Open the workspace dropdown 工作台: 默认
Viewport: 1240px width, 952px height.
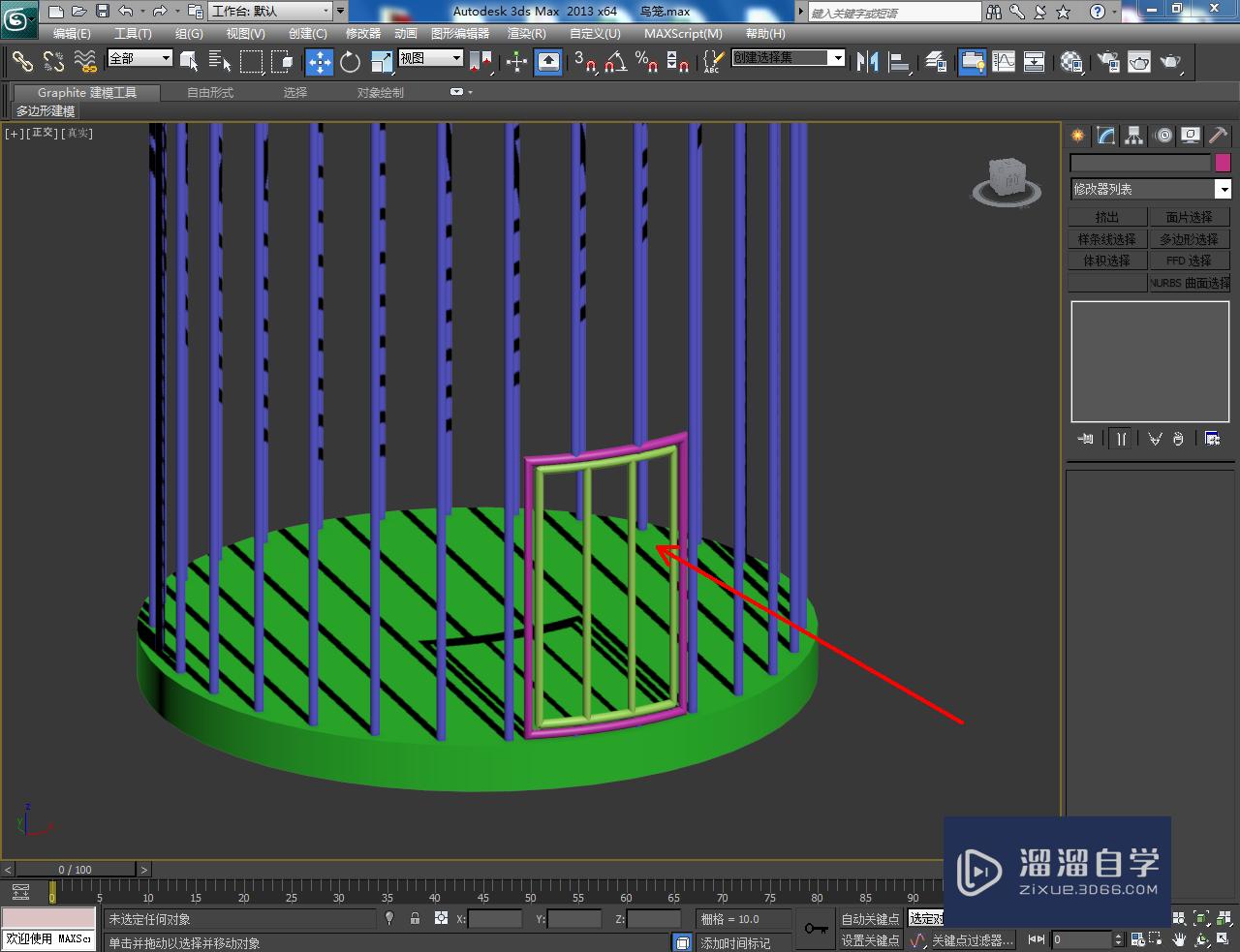click(x=270, y=12)
